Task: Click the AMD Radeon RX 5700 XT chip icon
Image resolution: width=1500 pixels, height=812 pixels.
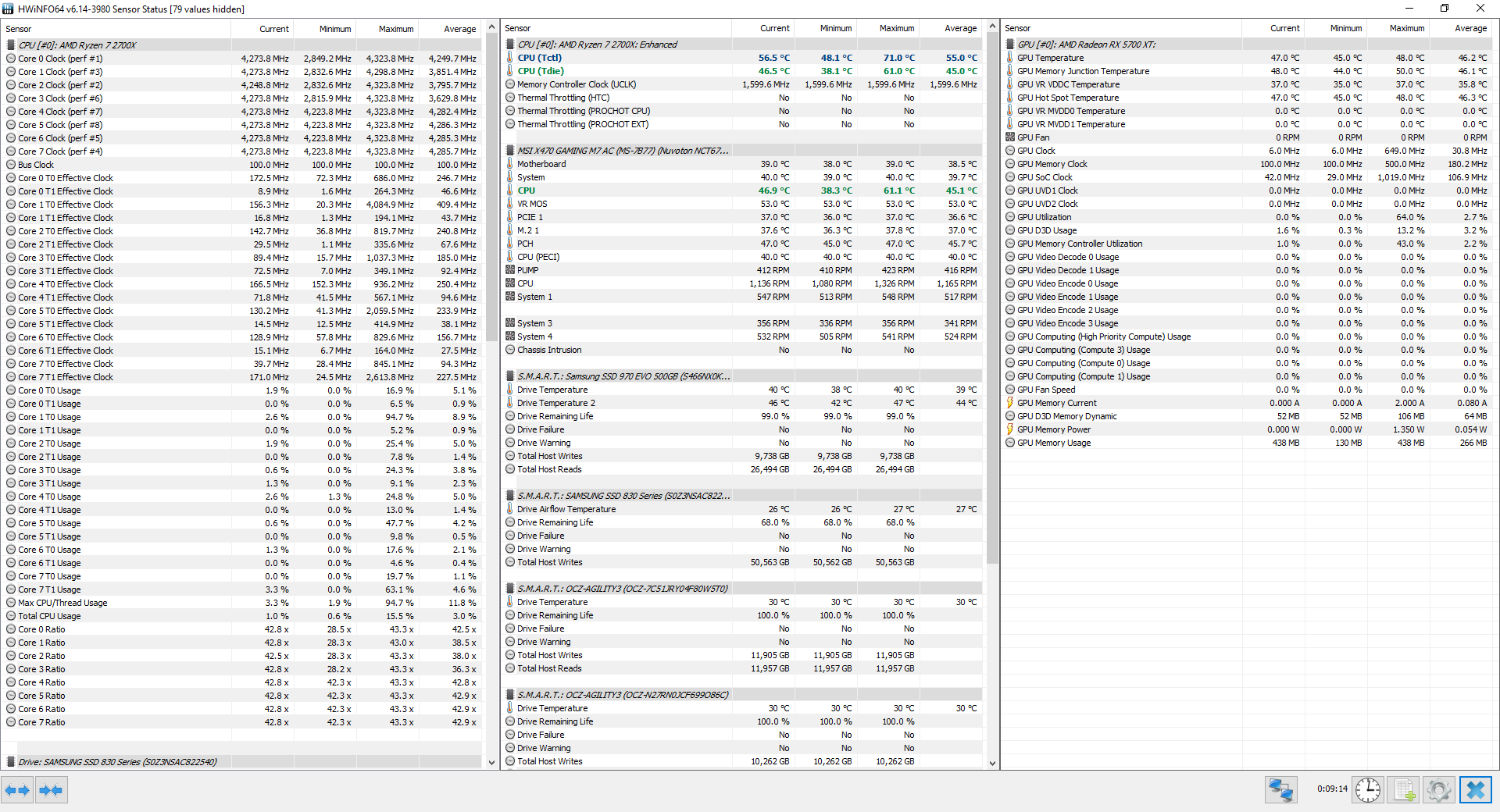Action: [1010, 45]
